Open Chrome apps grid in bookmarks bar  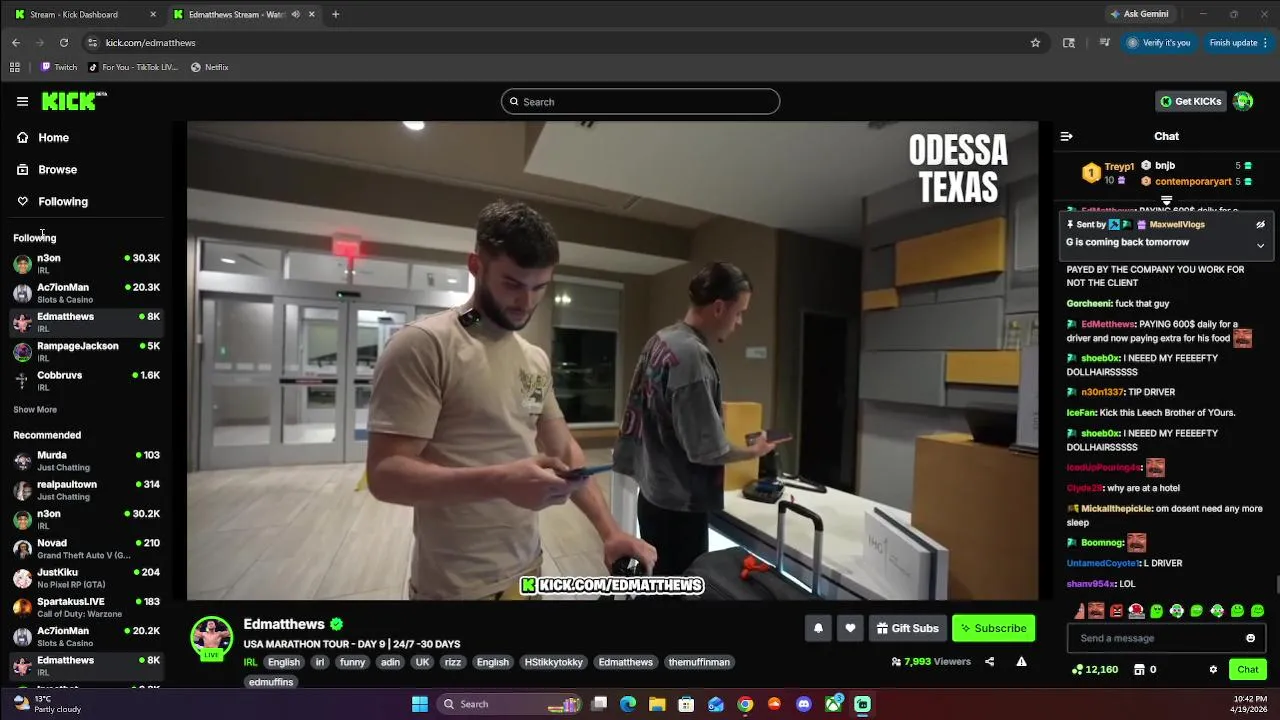15,67
